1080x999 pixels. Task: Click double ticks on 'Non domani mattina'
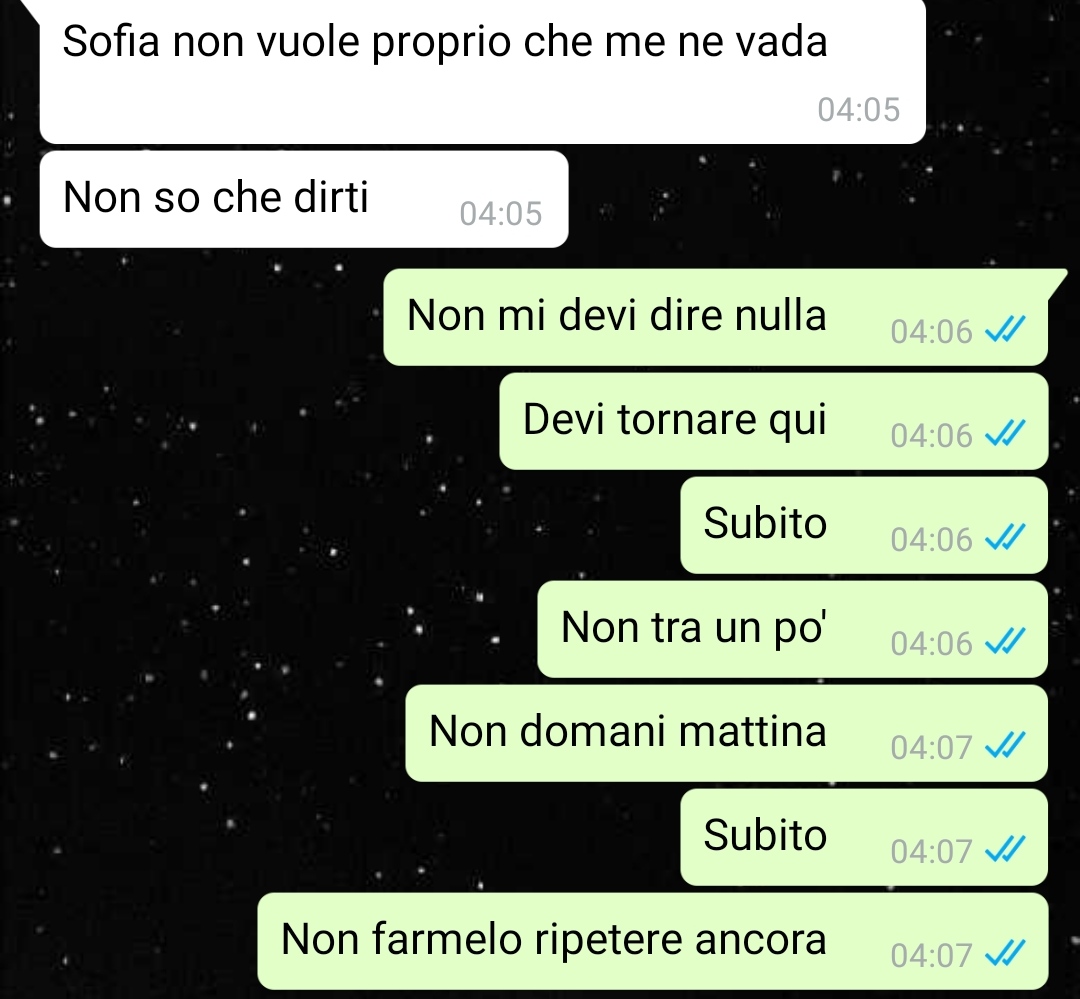pos(1005,745)
